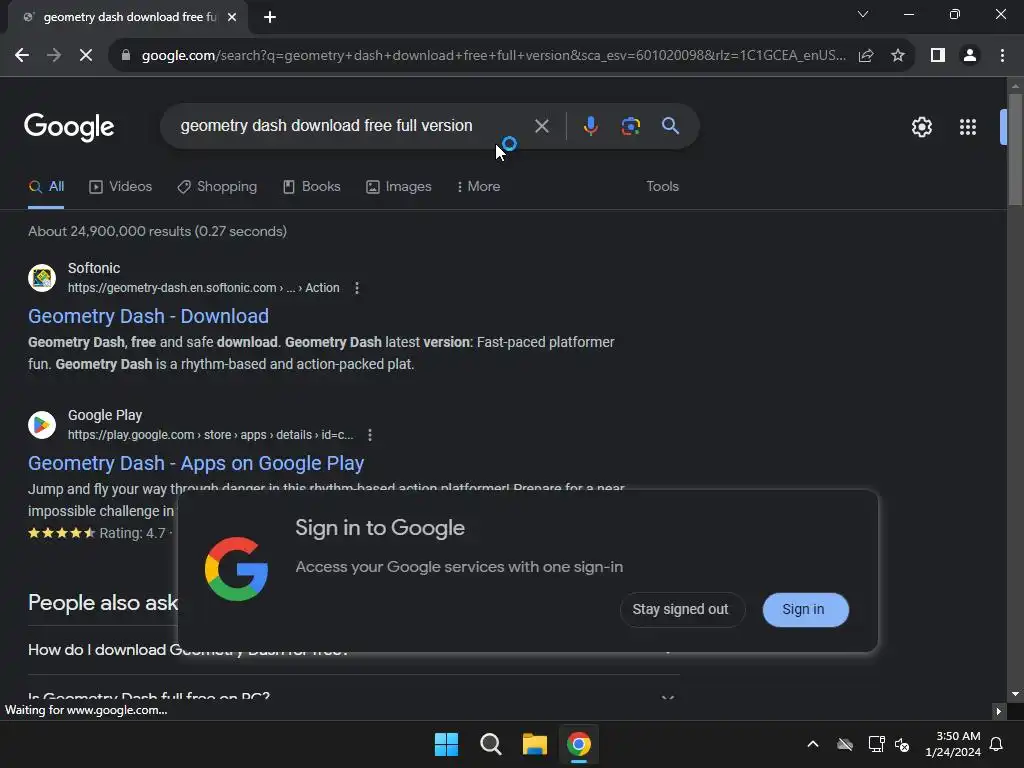Open Windows Start menu

click(x=446, y=744)
